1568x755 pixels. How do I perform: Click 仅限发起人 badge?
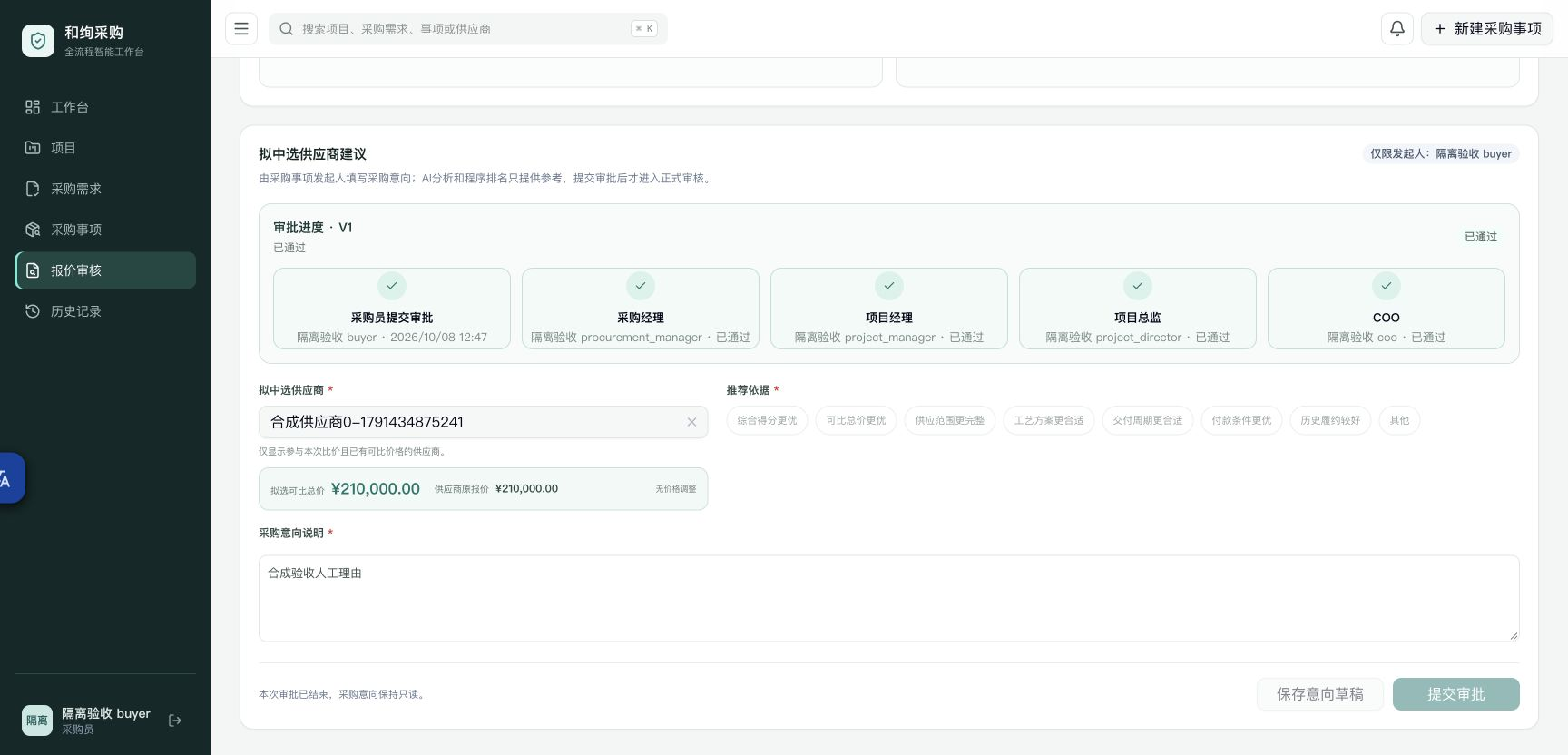click(x=1441, y=153)
